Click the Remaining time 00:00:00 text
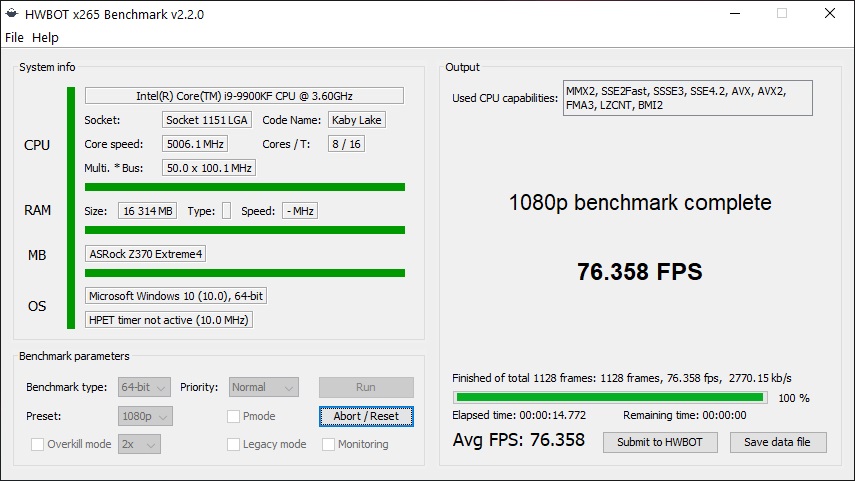Image resolution: width=855 pixels, height=481 pixels. click(x=685, y=415)
